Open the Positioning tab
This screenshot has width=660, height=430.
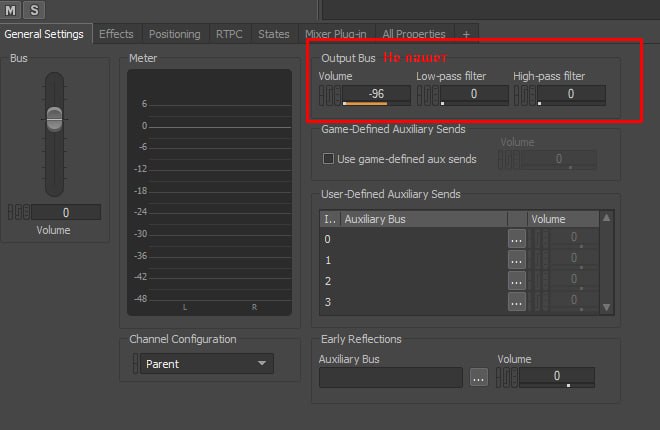[x=174, y=34]
